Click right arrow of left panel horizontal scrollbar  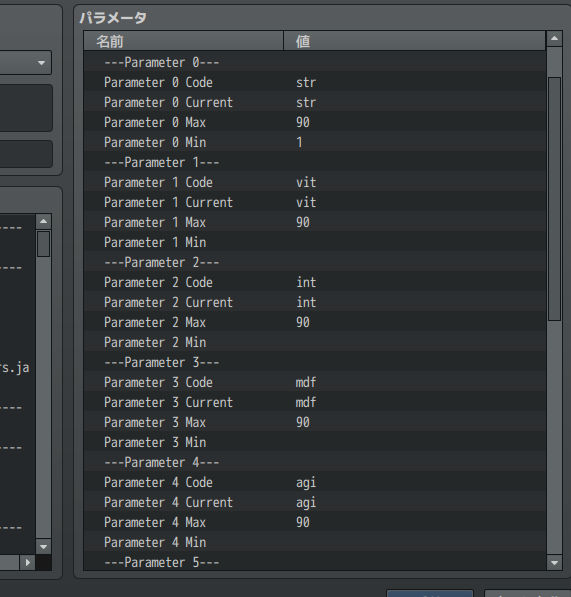[x=27, y=562]
